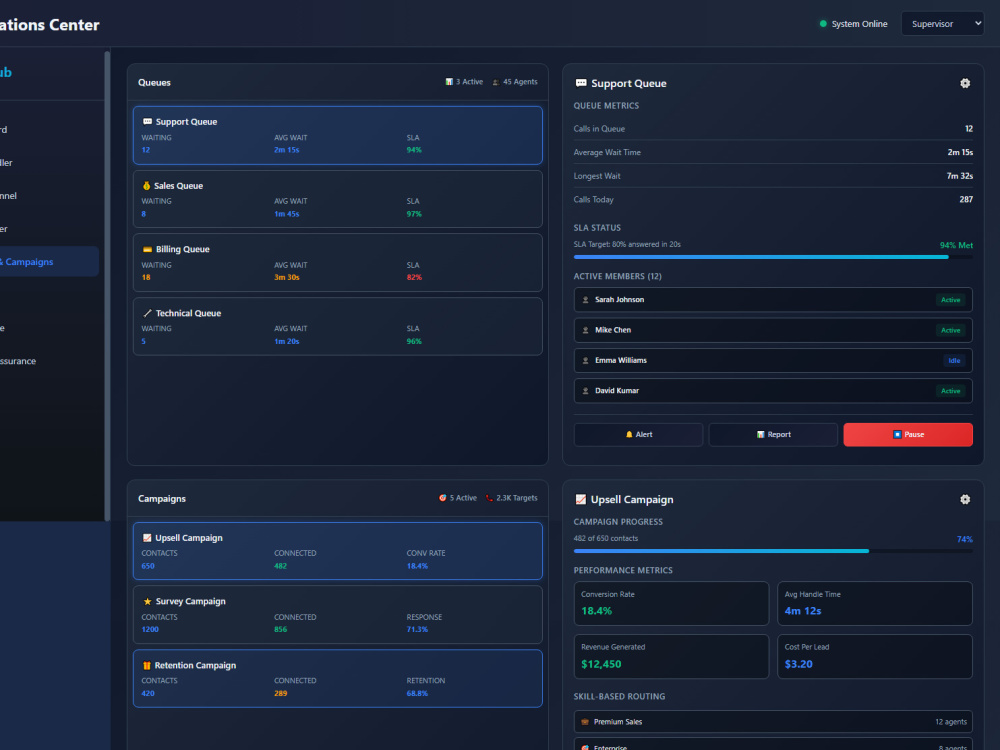
Task: Select the Retention Campaign card
Action: click(337, 679)
